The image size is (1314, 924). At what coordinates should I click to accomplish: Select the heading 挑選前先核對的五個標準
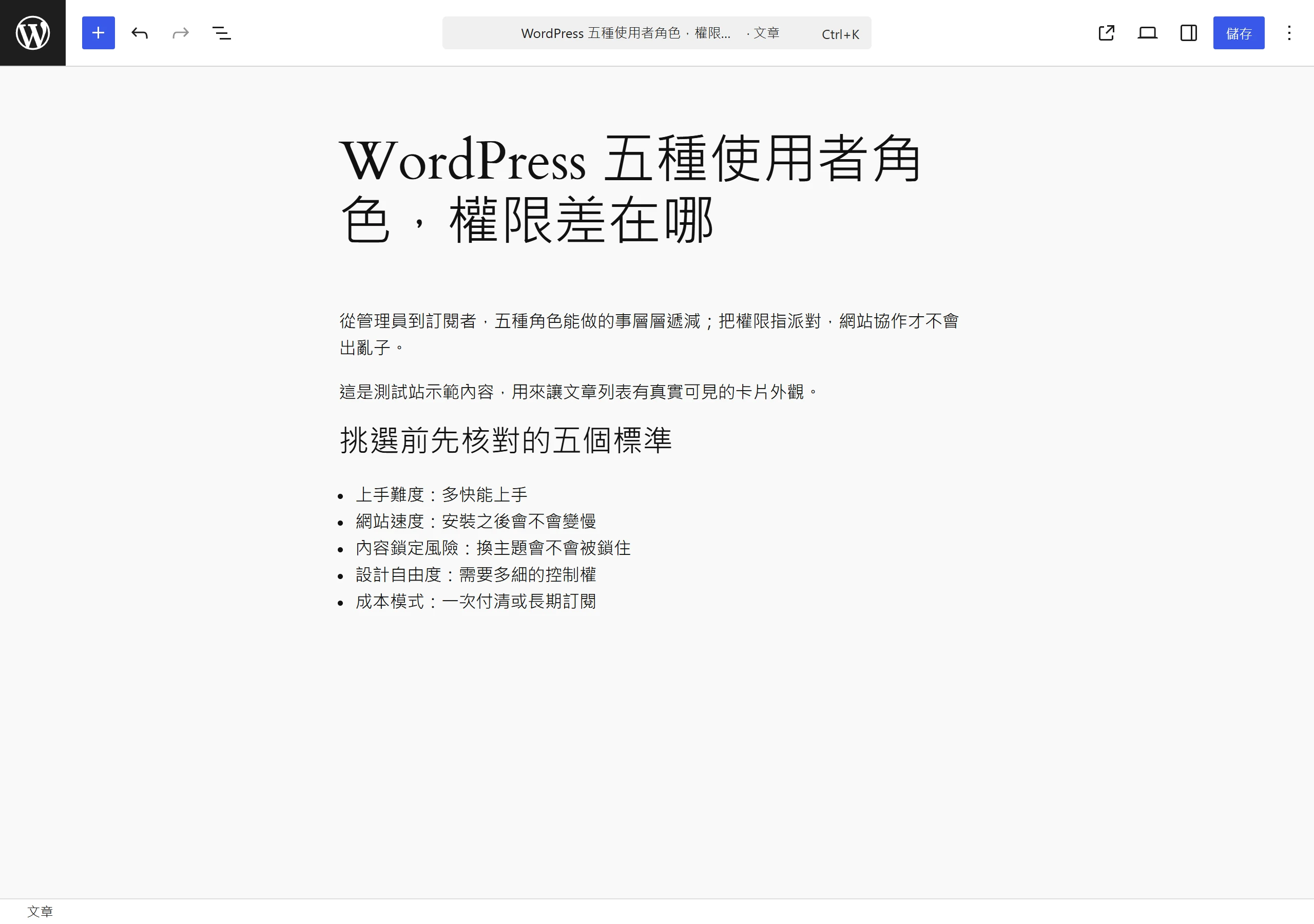click(x=506, y=440)
